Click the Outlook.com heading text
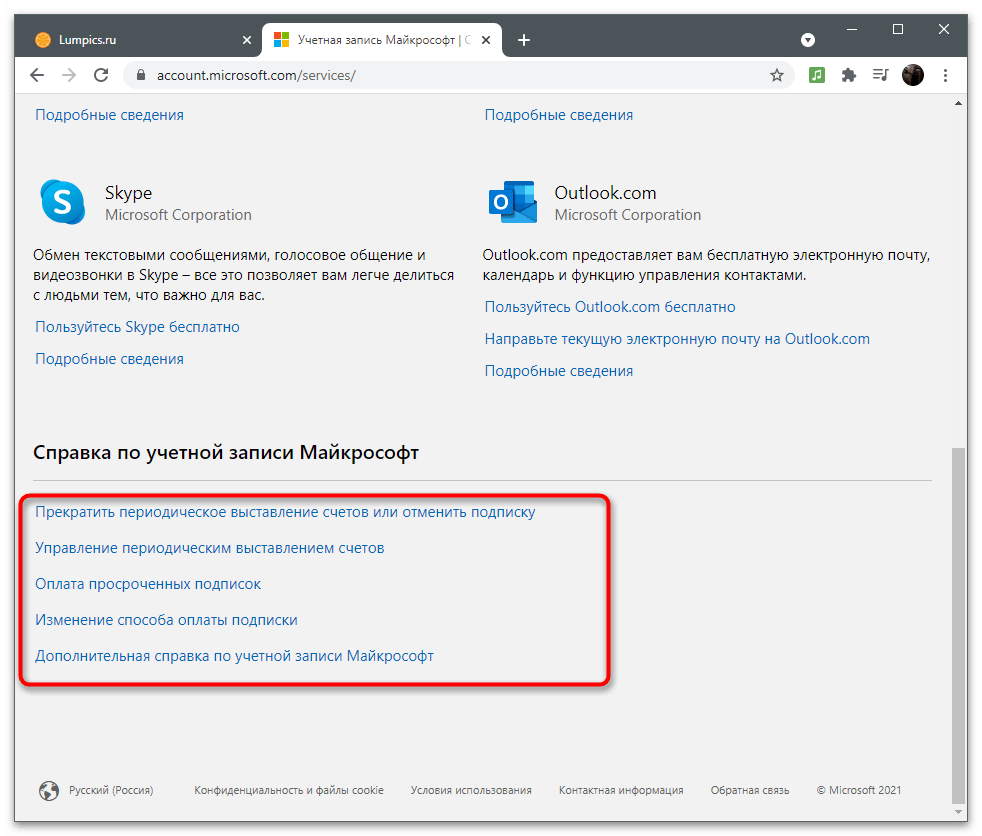 tap(605, 193)
